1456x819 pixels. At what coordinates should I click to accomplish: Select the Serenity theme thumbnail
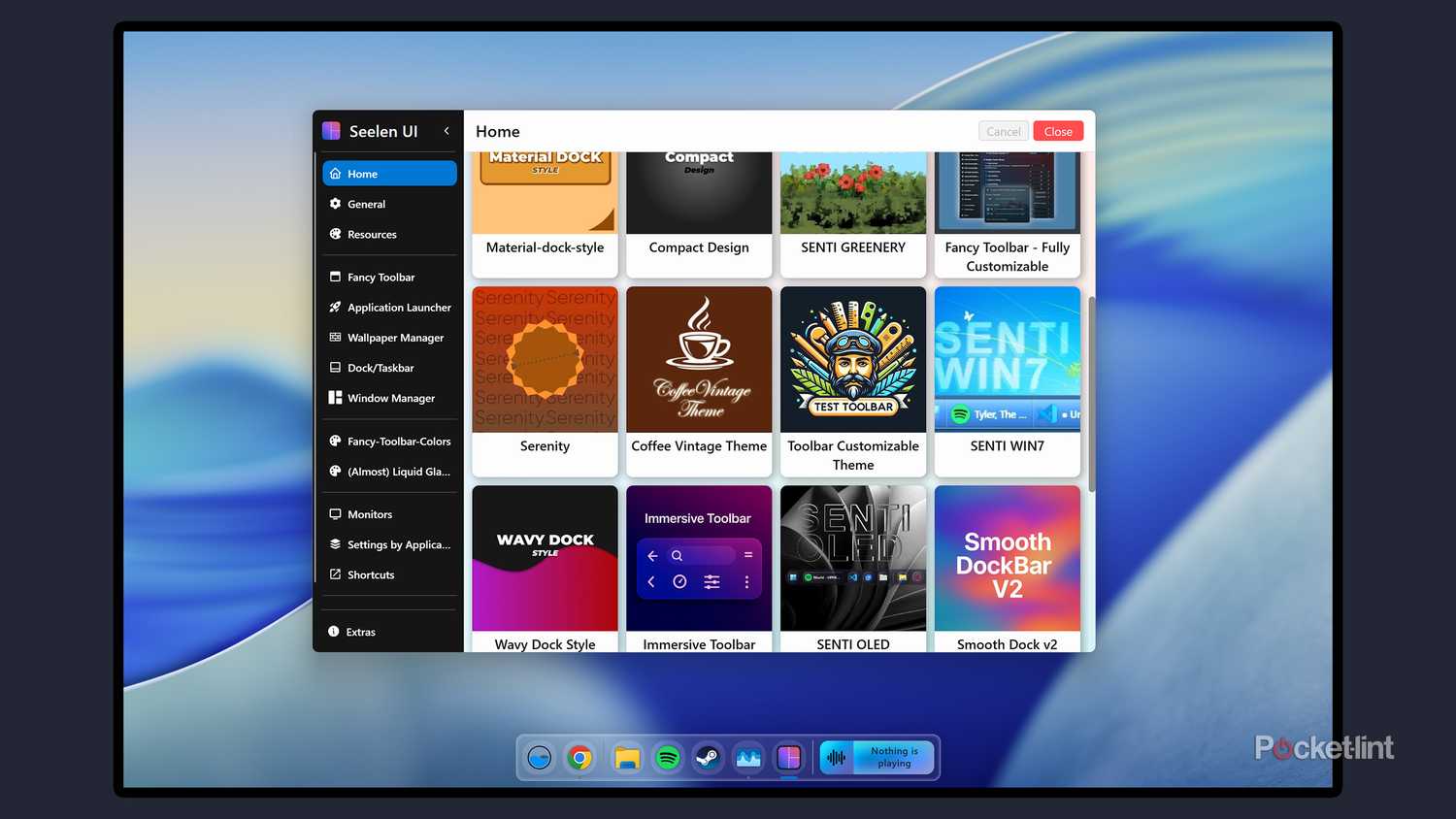[x=545, y=359]
